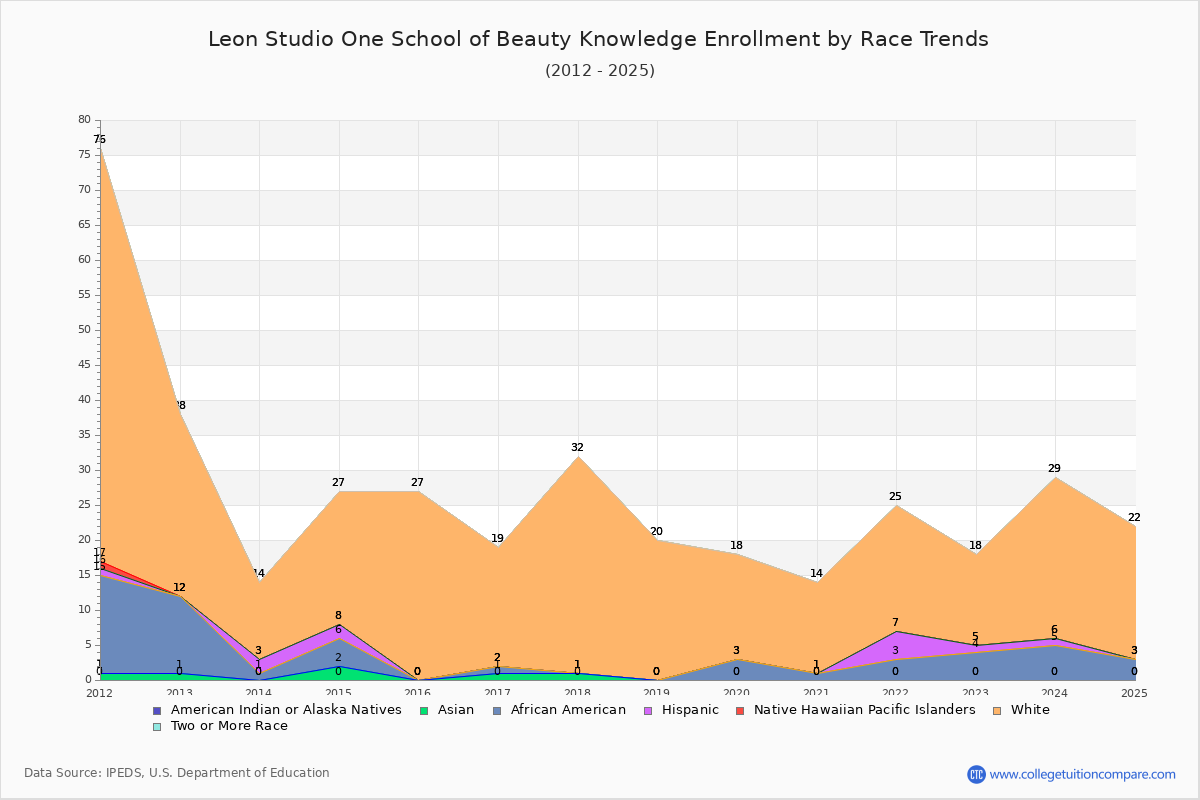1200x800 pixels.
Task: Toggle the White series legend entry
Action: (x=1022, y=710)
